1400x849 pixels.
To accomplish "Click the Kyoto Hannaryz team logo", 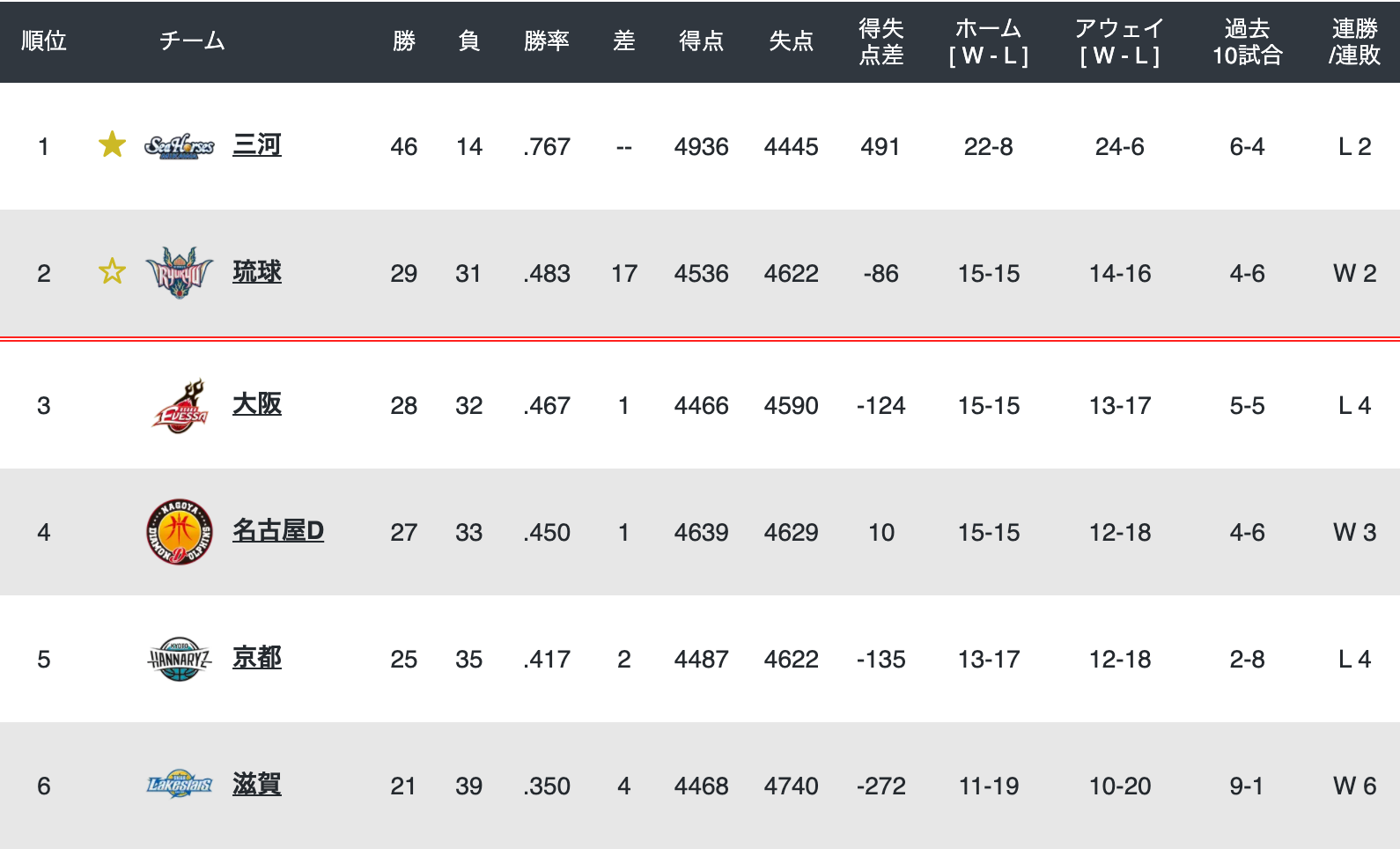I will coord(180,660).
